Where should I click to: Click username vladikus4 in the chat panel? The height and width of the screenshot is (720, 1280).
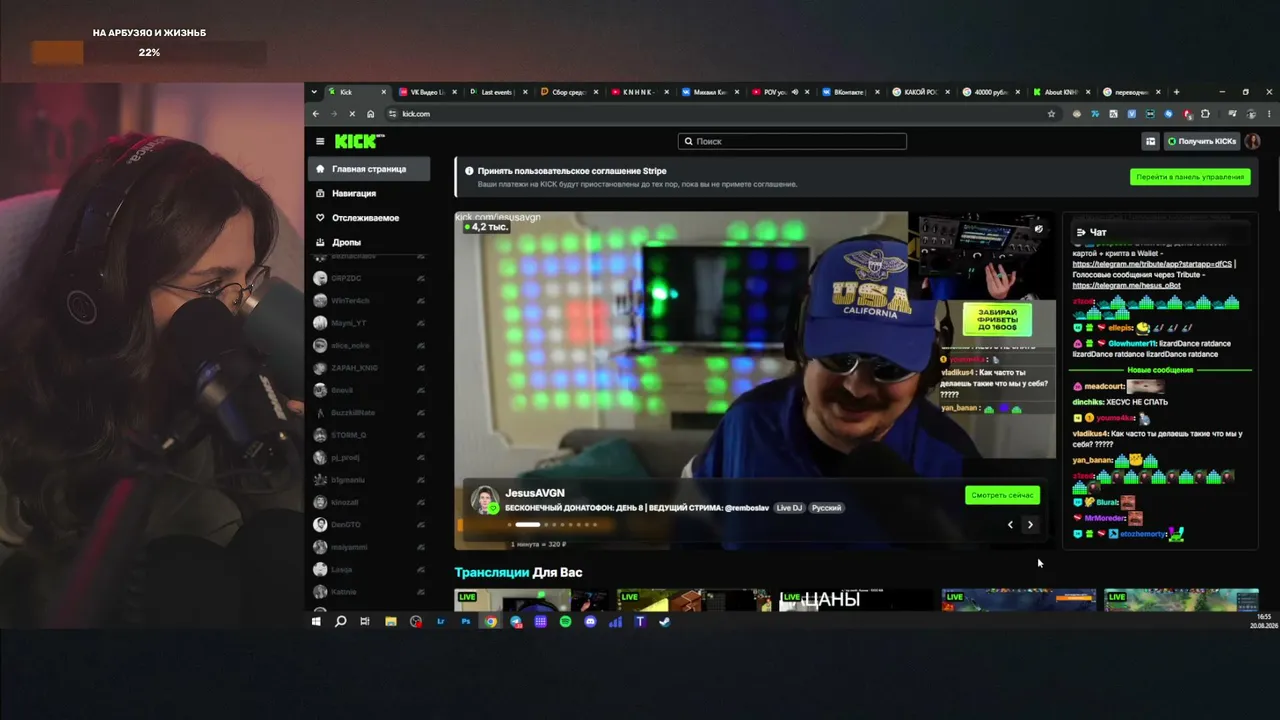(x=1090, y=434)
